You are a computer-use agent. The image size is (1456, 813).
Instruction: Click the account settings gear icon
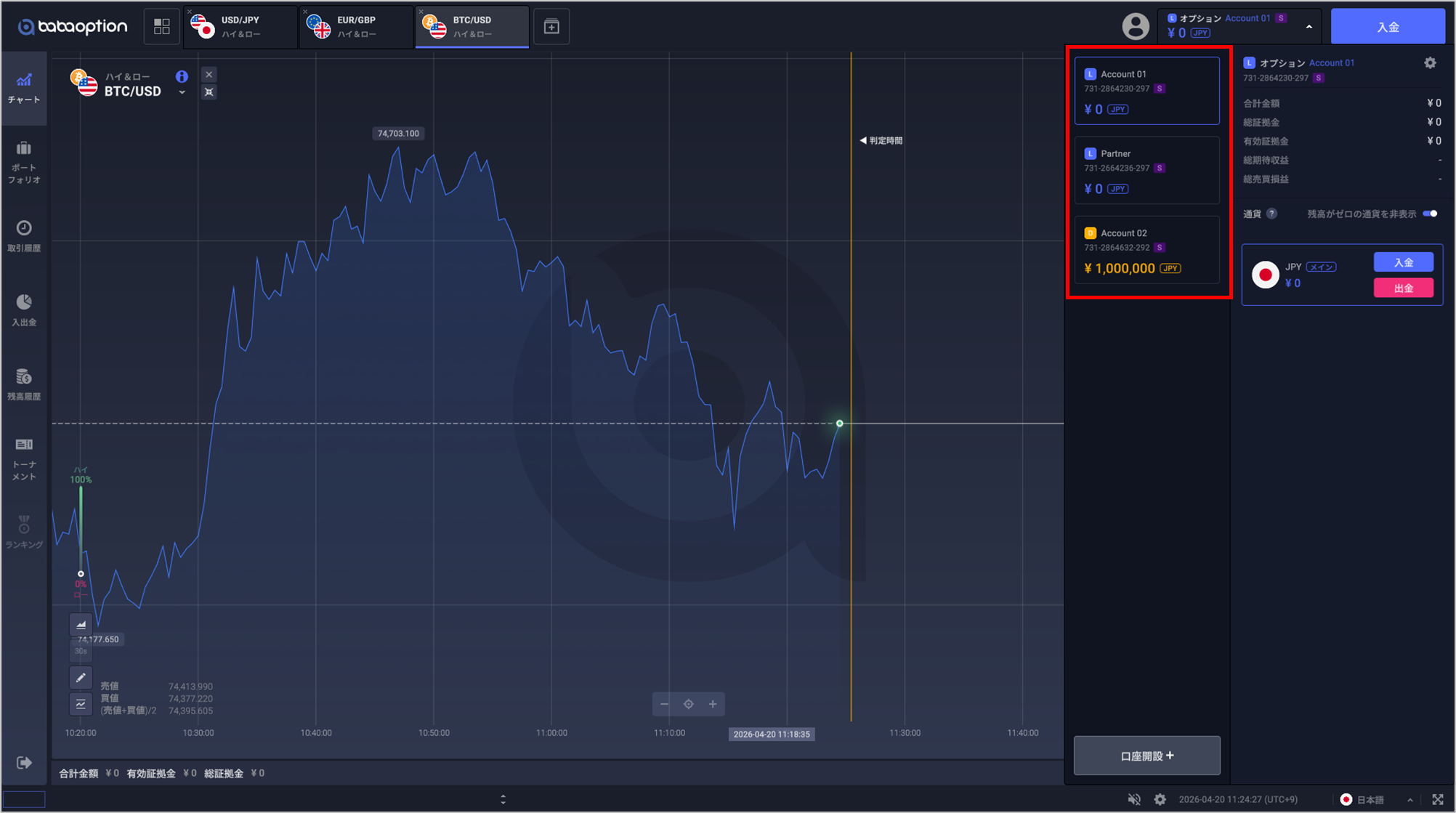[x=1430, y=63]
